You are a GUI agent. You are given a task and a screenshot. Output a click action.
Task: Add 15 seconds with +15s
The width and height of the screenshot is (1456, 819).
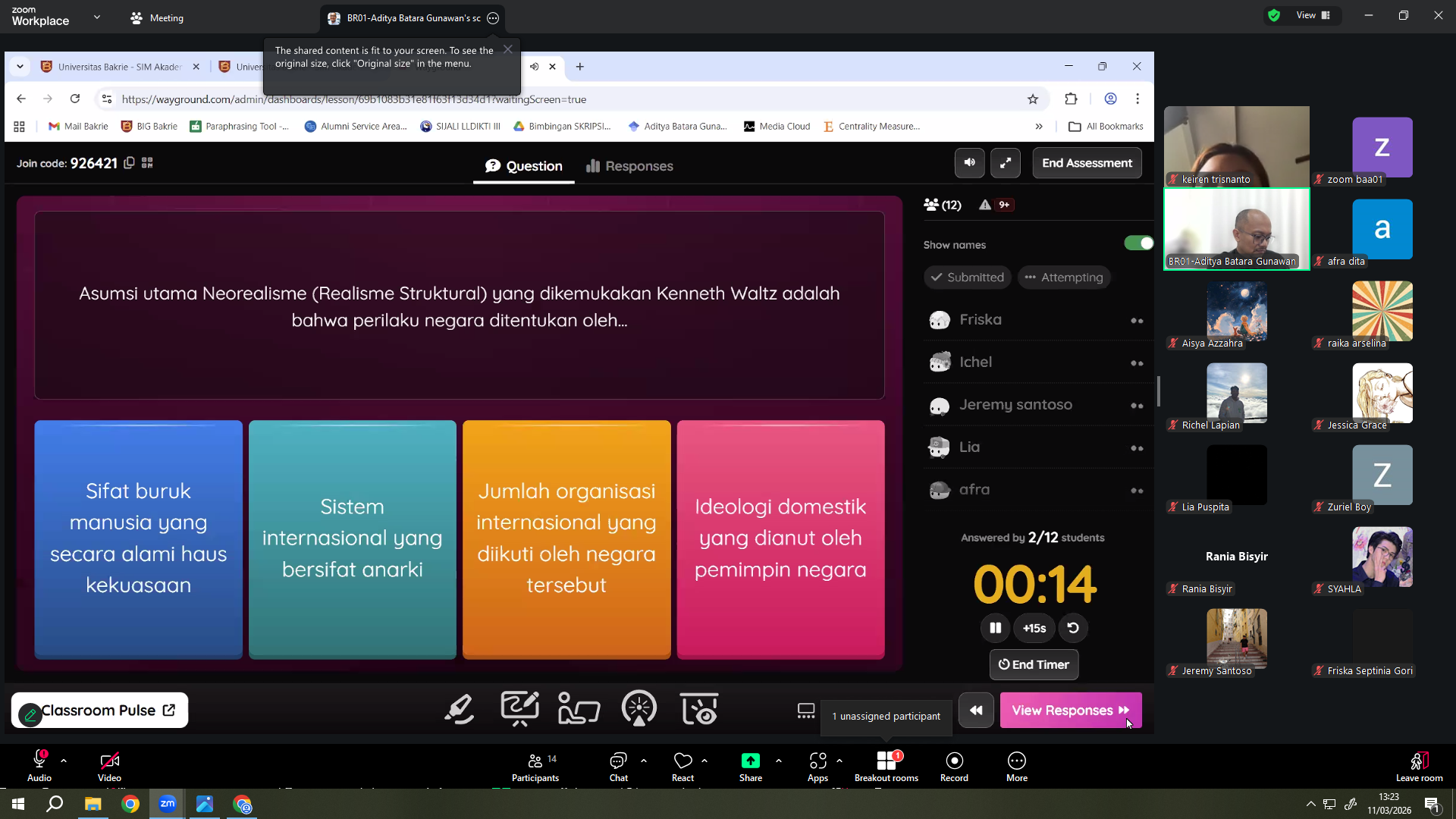1034,628
